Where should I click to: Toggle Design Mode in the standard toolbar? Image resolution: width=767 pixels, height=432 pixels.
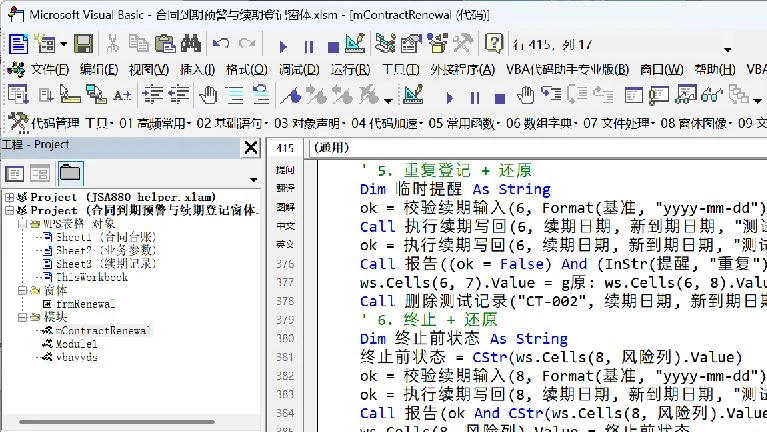pos(355,44)
